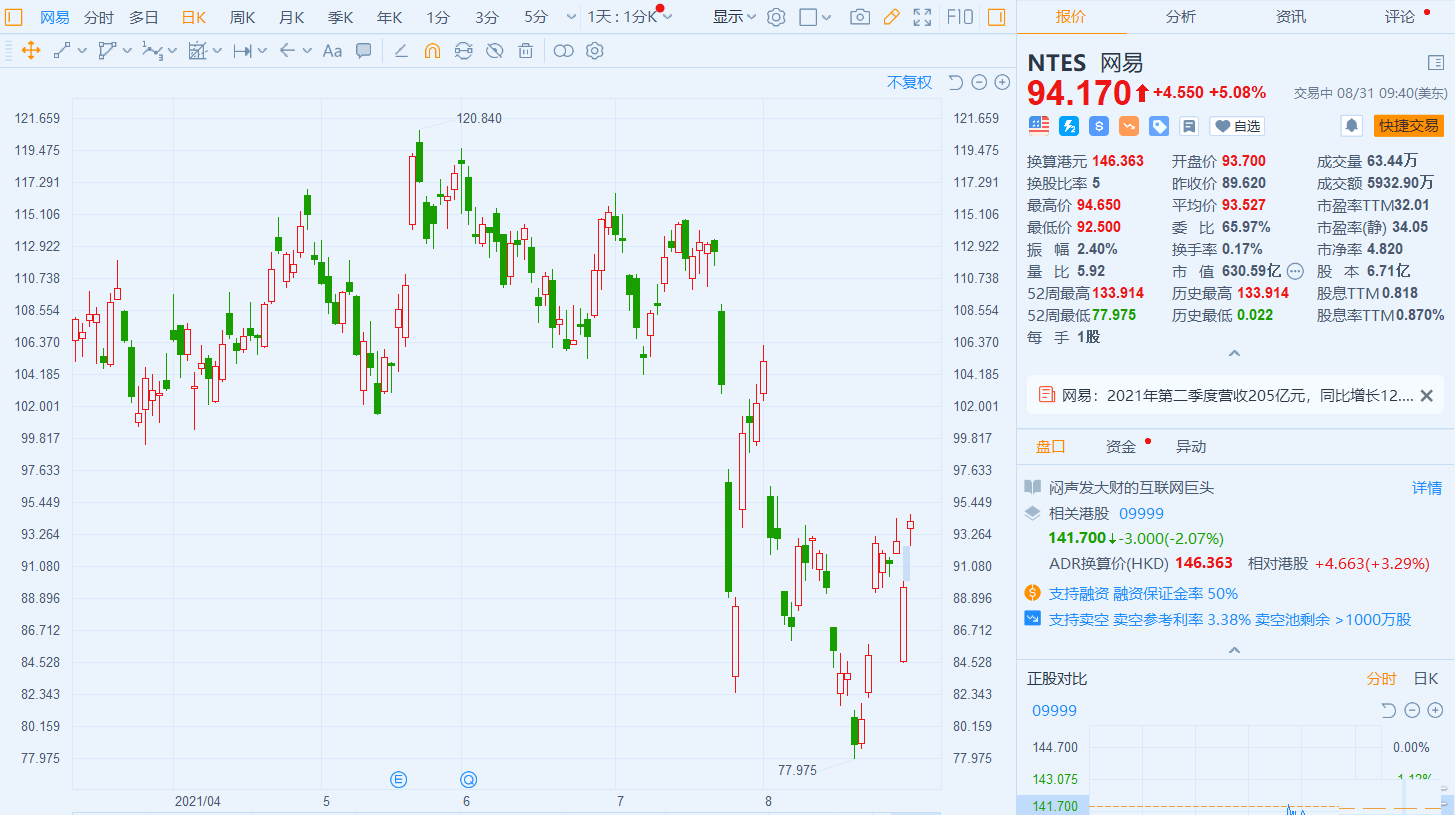Open 详情 company details link

[1427, 487]
